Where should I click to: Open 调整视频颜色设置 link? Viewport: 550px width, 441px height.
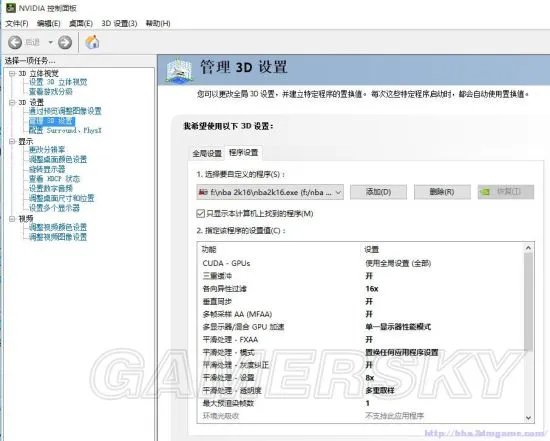click(x=58, y=227)
